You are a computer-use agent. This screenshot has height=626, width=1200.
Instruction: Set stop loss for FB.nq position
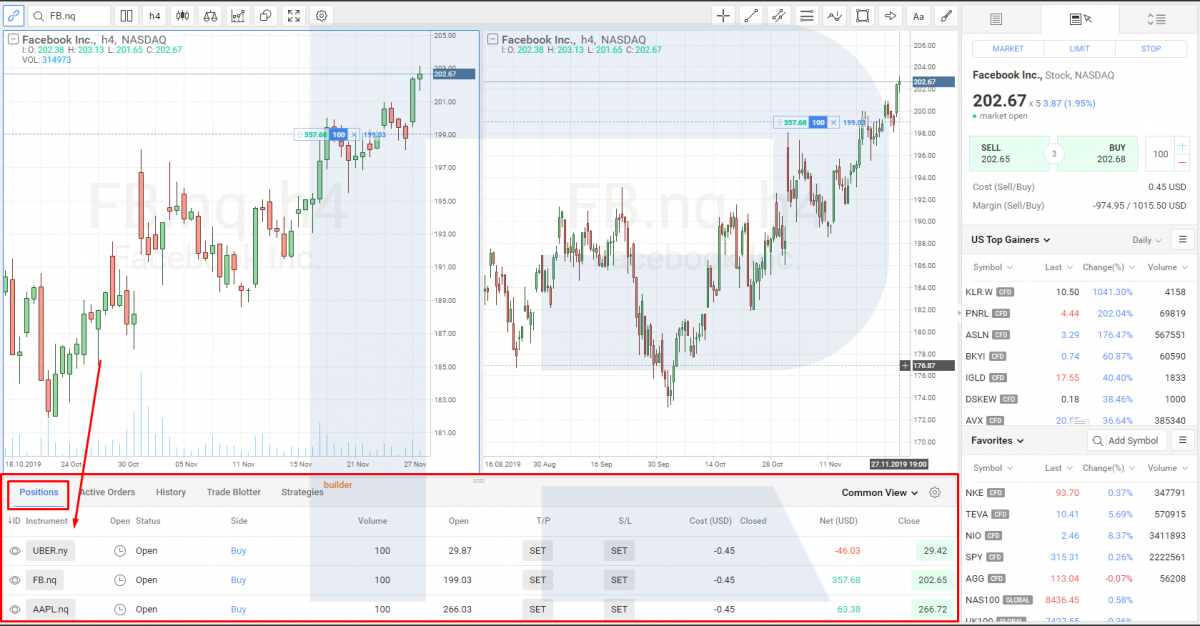[619, 579]
